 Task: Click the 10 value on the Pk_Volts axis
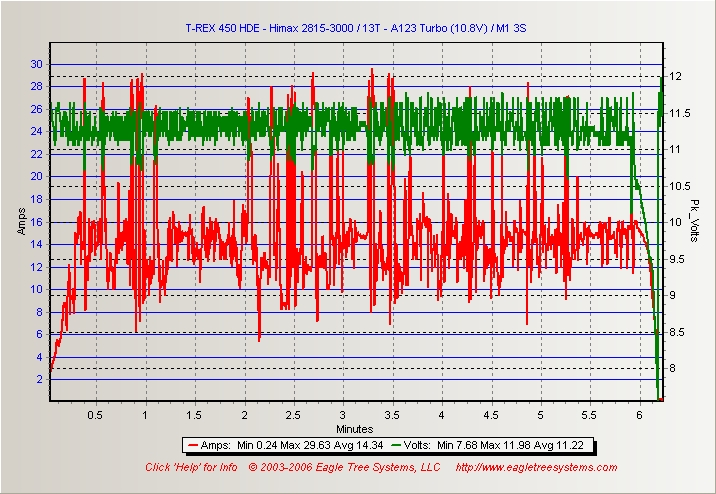pyautogui.click(x=676, y=222)
